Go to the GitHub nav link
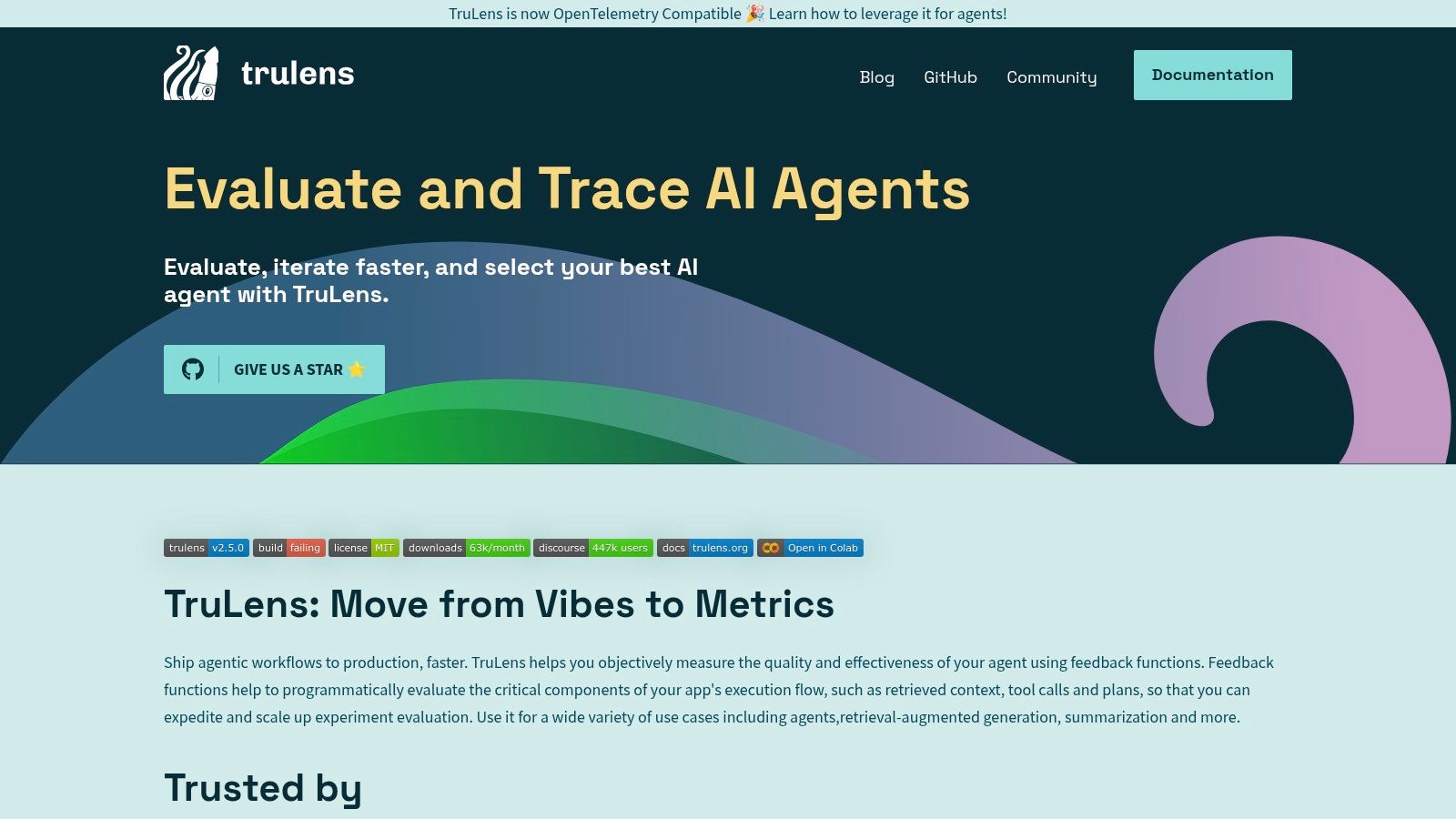The height and width of the screenshot is (819, 1456). pyautogui.click(x=950, y=77)
